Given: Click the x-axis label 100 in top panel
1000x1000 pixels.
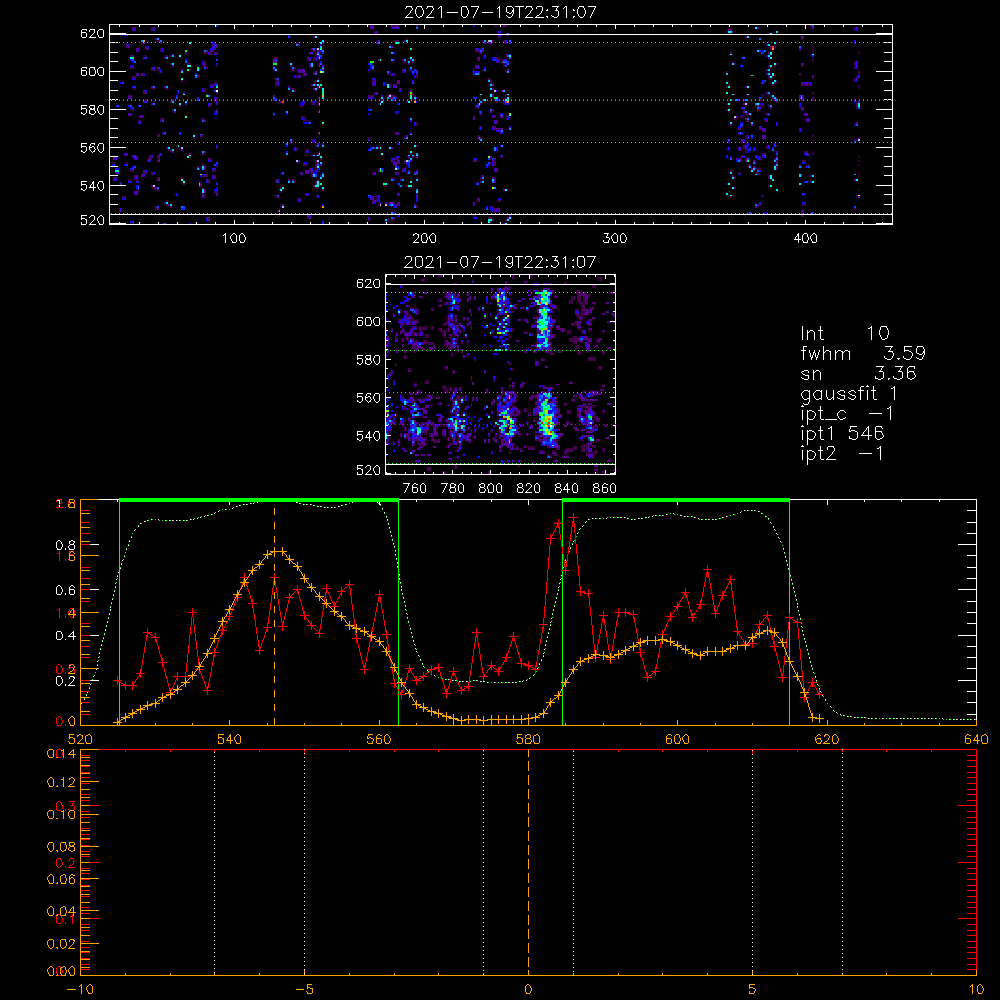Looking at the screenshot, I should point(234,239).
